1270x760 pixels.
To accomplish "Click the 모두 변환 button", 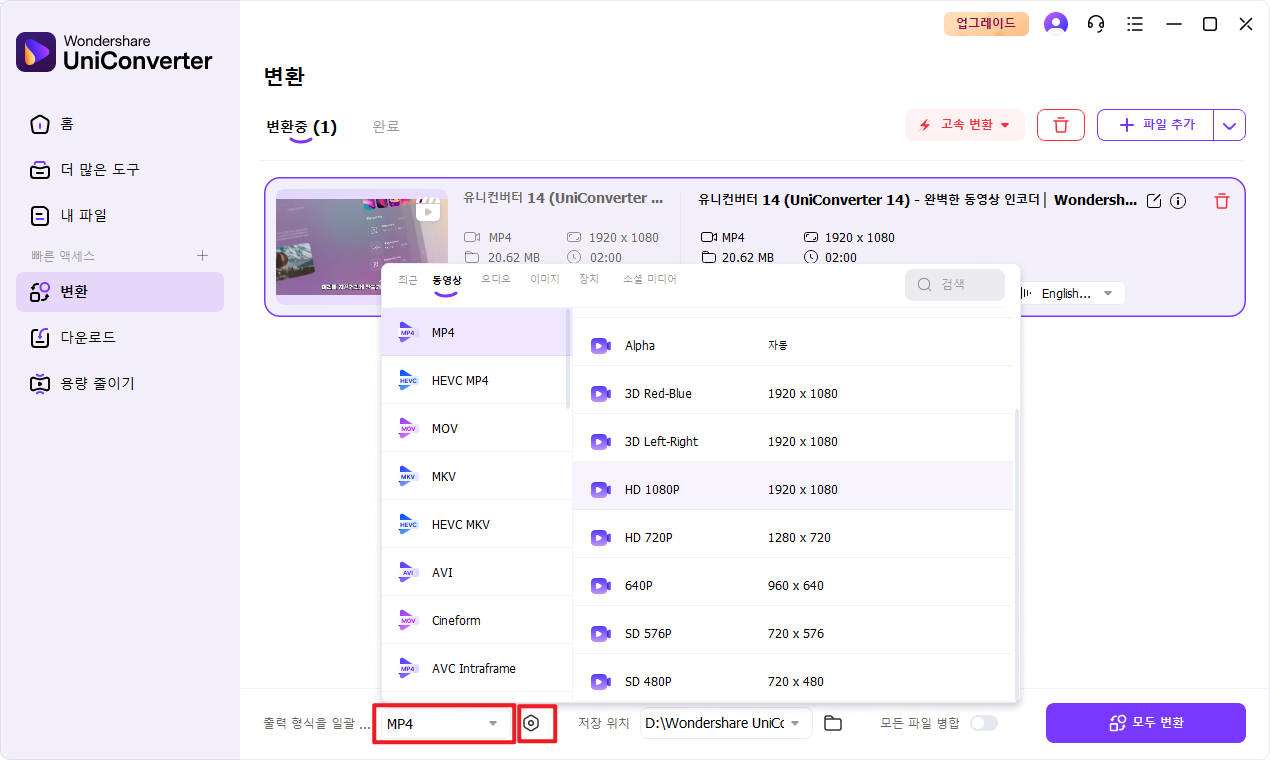I will pos(1146,723).
